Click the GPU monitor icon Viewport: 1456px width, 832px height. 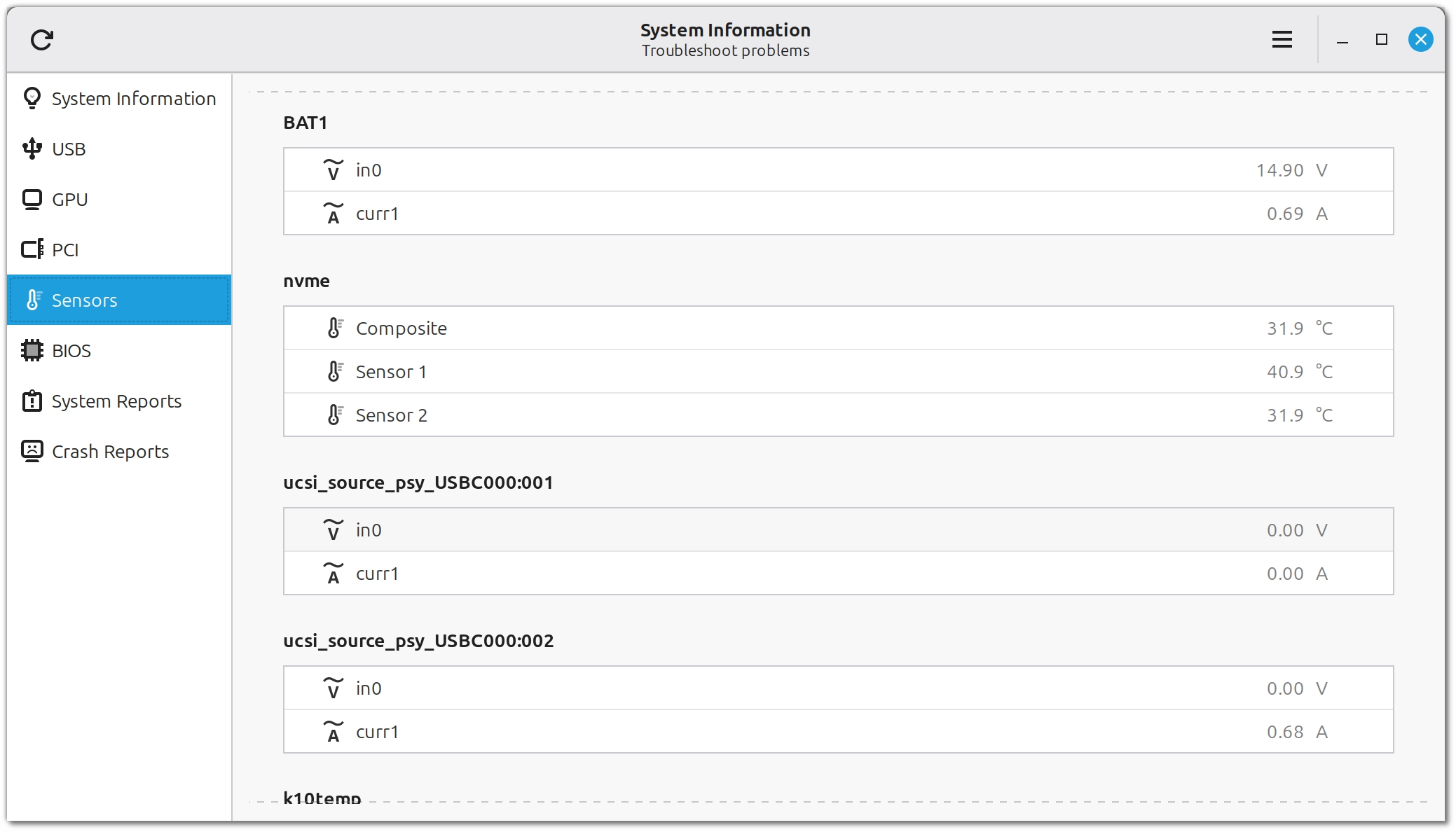[32, 200]
